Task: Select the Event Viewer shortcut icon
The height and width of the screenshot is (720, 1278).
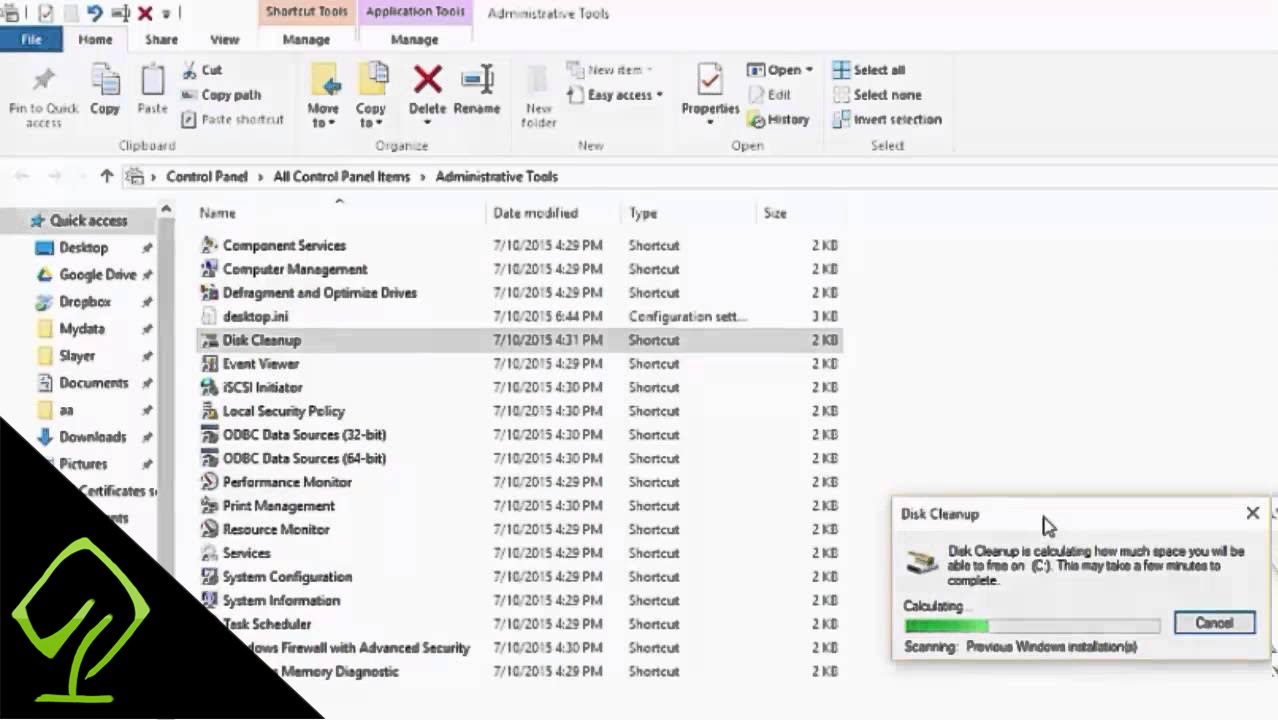Action: (209, 364)
